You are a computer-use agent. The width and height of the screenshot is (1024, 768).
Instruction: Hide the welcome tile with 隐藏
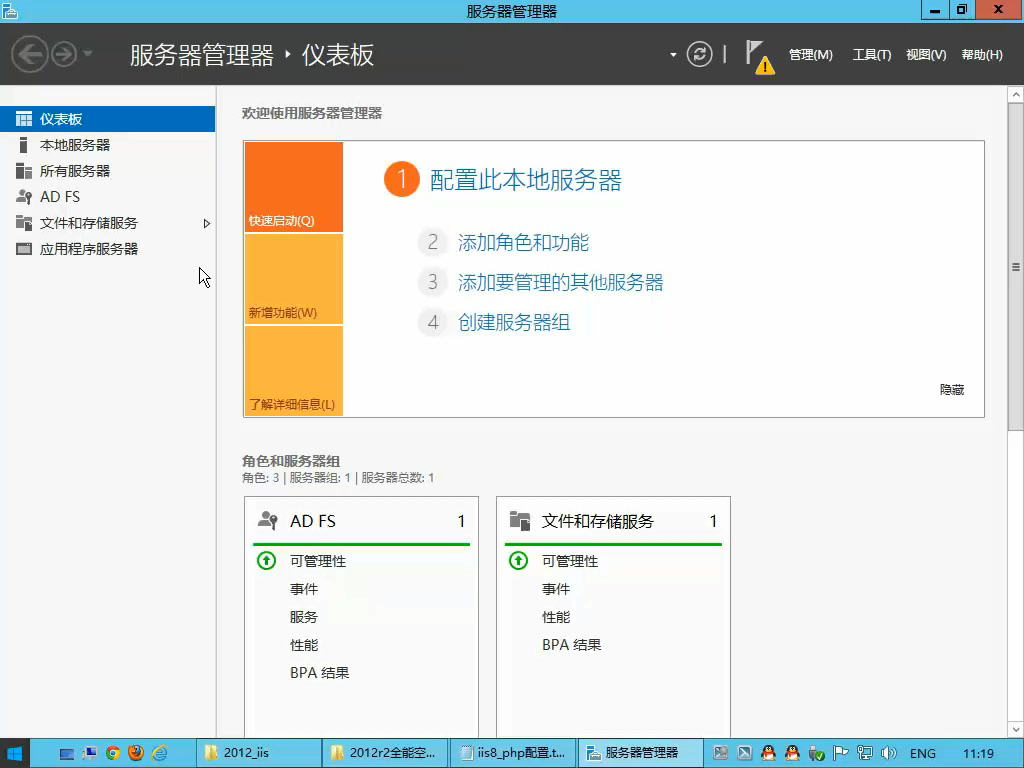click(x=952, y=390)
